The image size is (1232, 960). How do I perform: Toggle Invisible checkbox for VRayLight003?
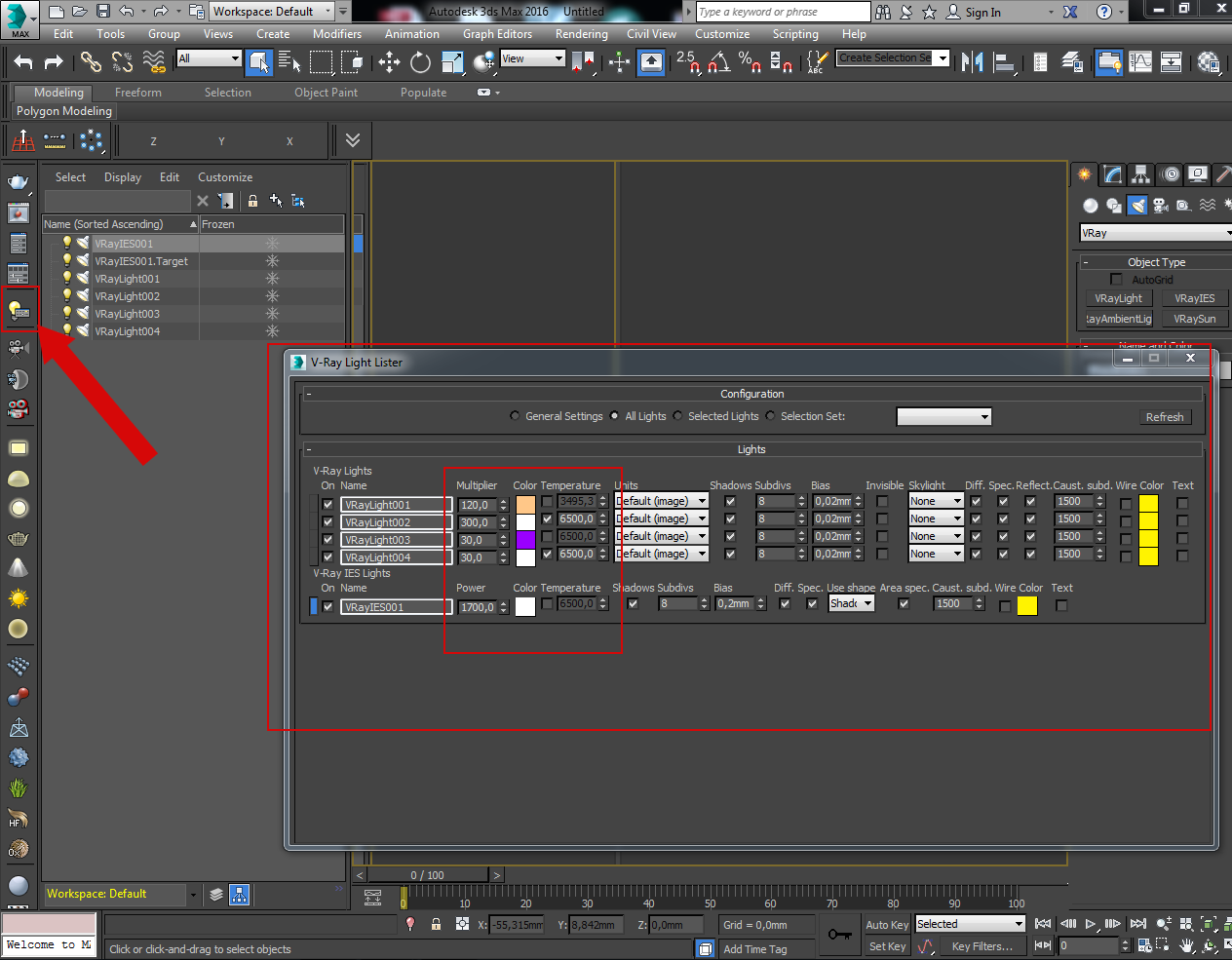click(882, 537)
